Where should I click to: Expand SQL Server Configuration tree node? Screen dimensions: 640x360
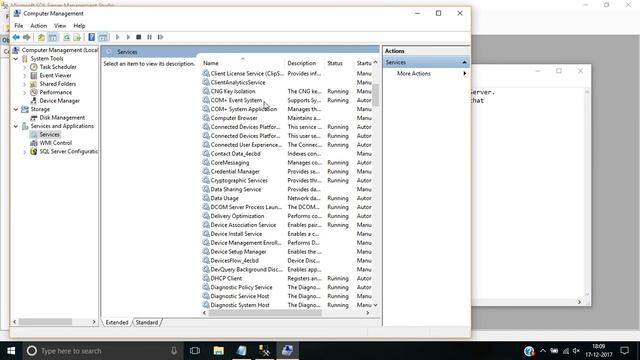coord(24,151)
